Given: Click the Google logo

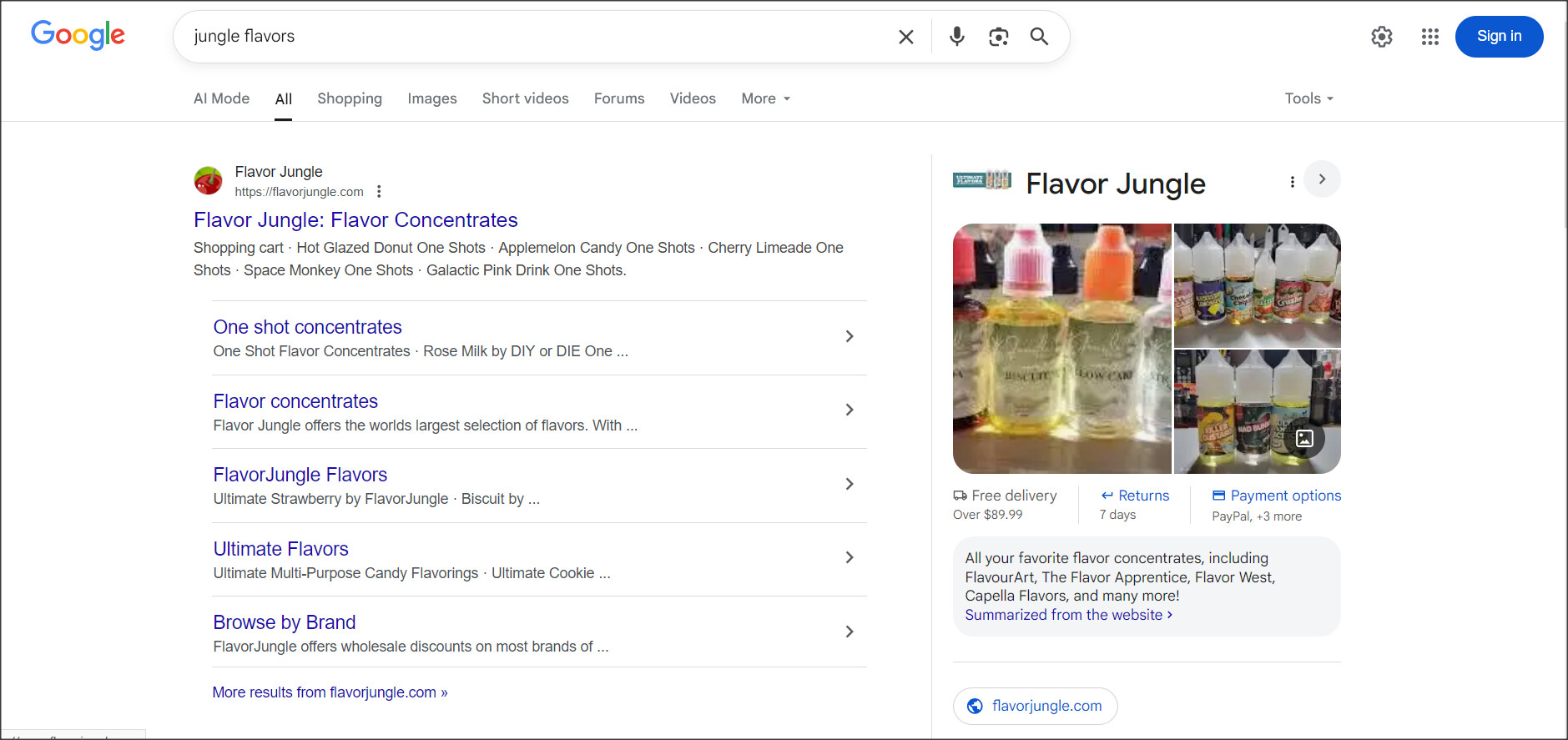Looking at the screenshot, I should pyautogui.click(x=78, y=35).
